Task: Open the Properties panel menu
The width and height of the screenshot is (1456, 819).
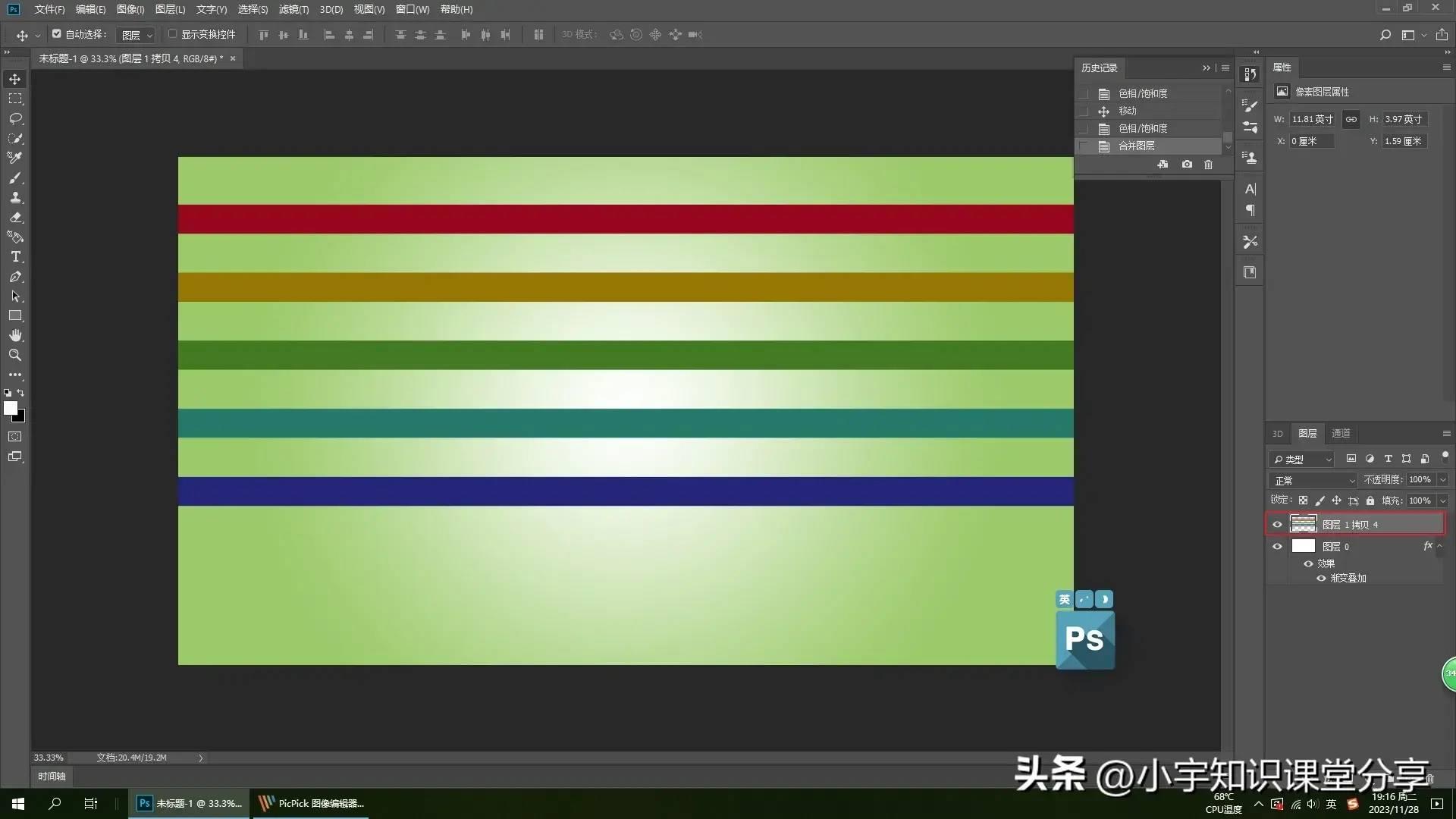Action: tap(1446, 67)
